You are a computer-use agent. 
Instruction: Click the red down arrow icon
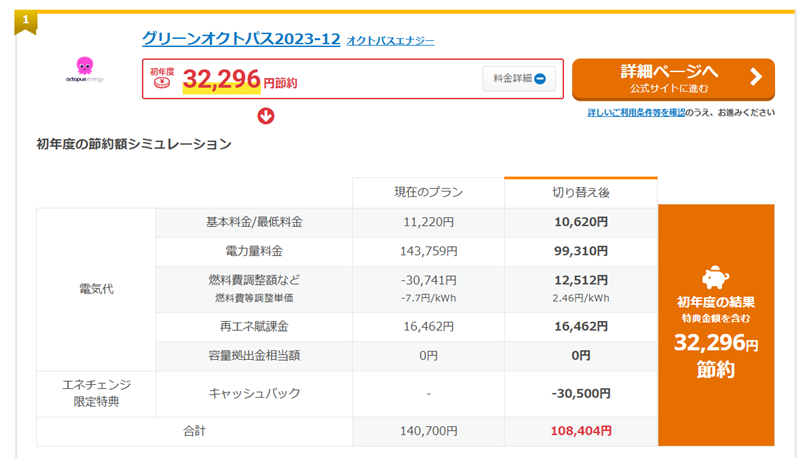tap(267, 115)
